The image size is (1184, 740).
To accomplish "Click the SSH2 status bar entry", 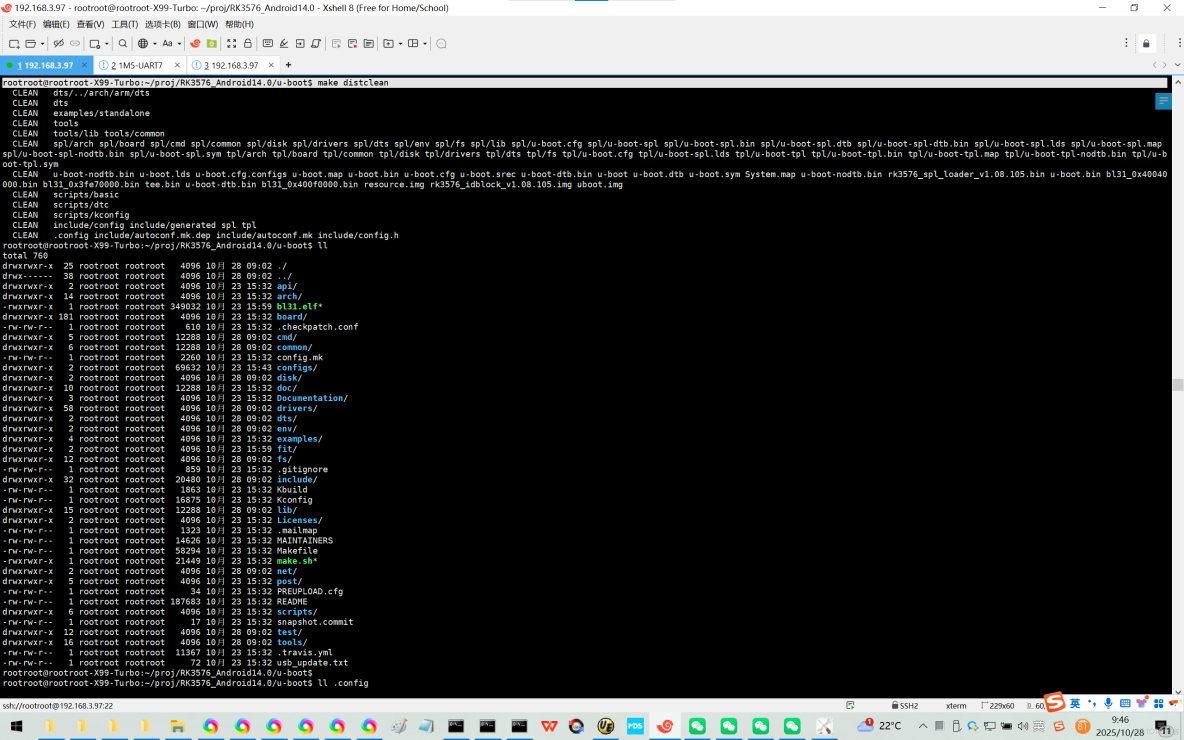I will click(905, 706).
